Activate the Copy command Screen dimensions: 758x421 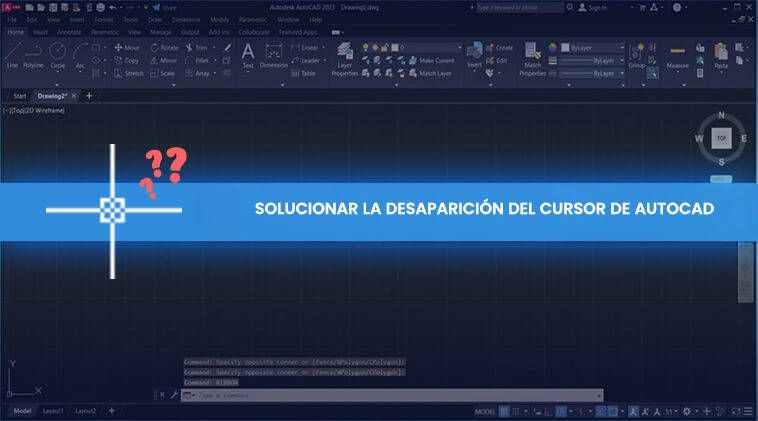[127, 60]
